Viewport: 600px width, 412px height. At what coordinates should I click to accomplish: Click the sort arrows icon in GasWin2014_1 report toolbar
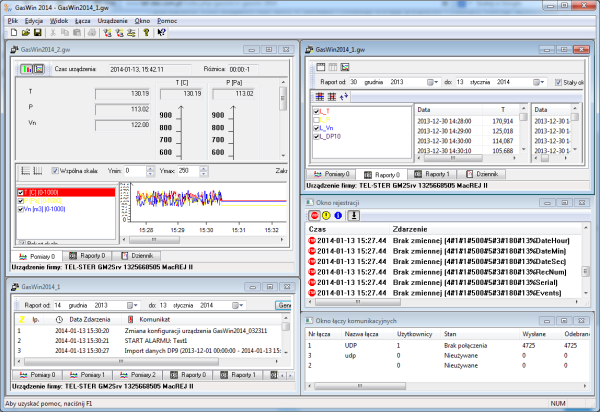pos(345,96)
